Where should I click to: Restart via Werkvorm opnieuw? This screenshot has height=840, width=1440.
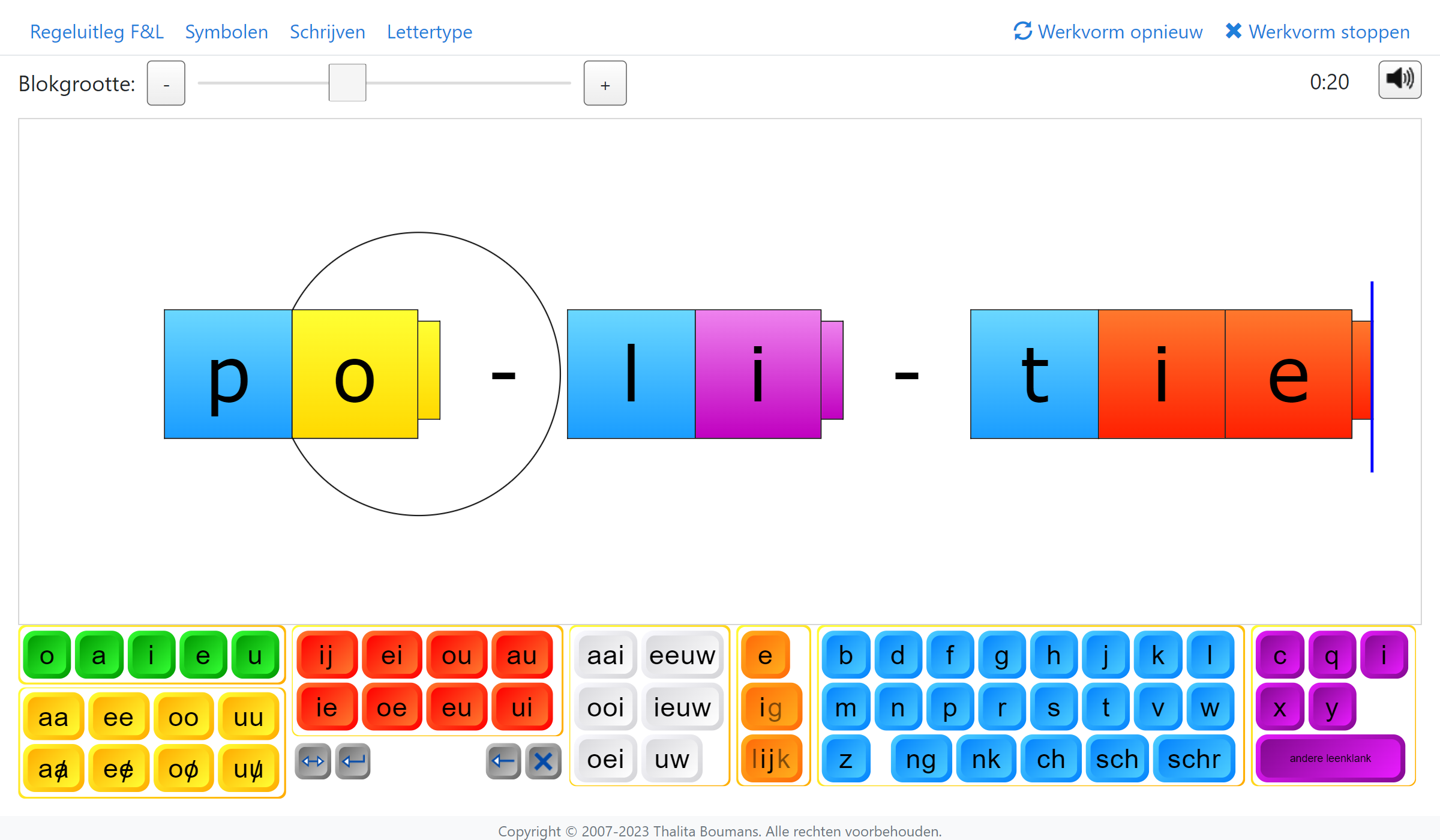[x=1108, y=31]
